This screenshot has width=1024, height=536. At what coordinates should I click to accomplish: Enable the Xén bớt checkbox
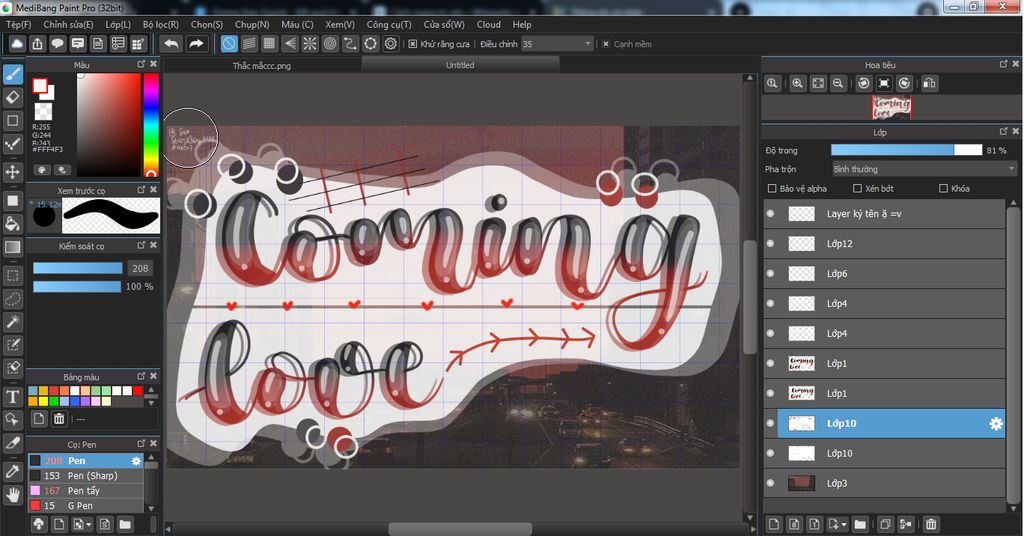point(857,188)
